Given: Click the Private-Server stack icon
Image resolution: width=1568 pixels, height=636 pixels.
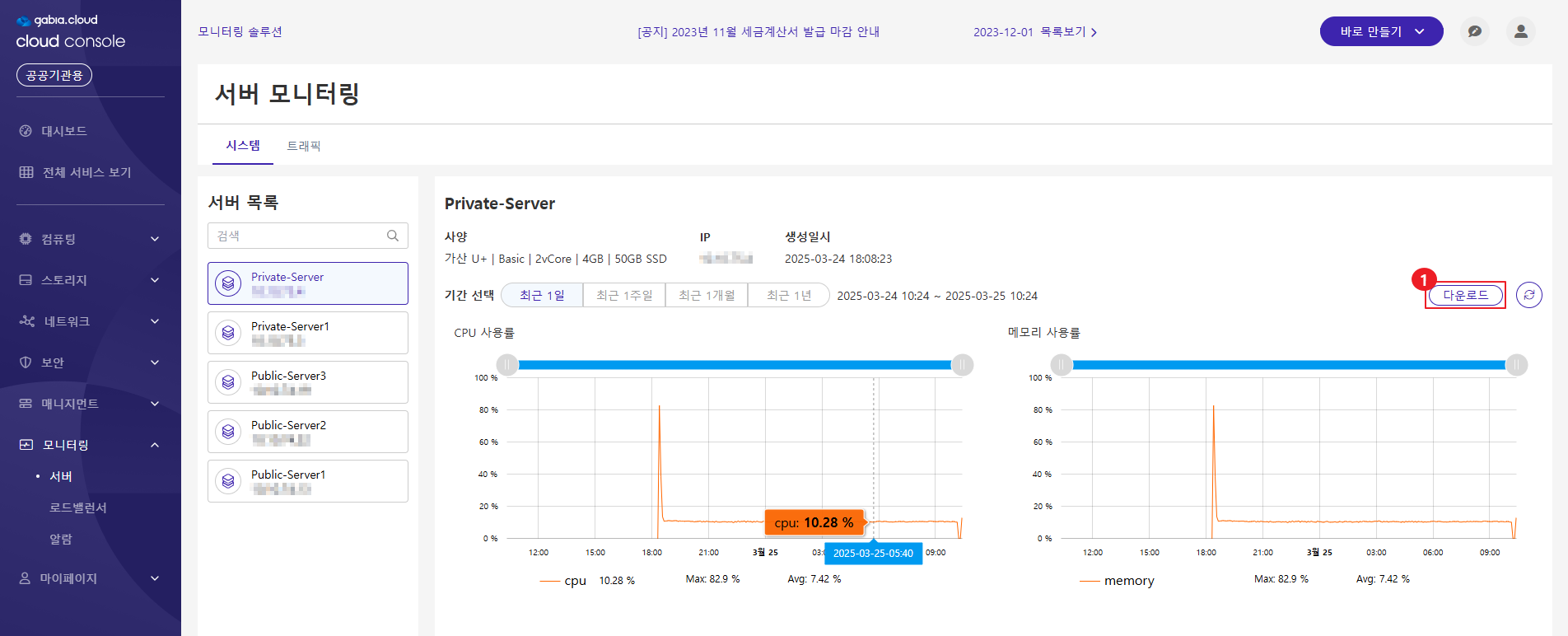Looking at the screenshot, I should (x=228, y=283).
